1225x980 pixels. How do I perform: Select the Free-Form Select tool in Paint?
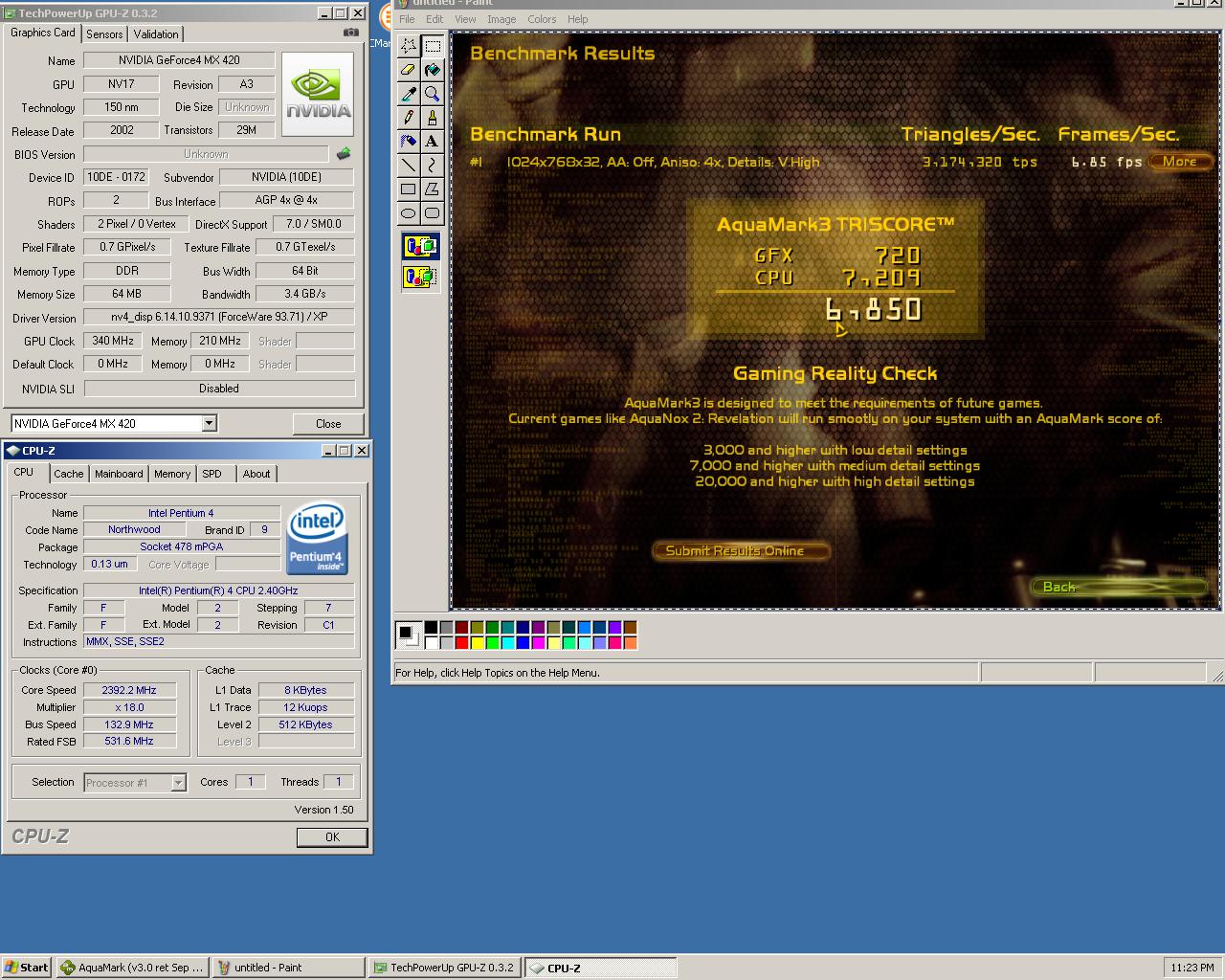[409, 45]
